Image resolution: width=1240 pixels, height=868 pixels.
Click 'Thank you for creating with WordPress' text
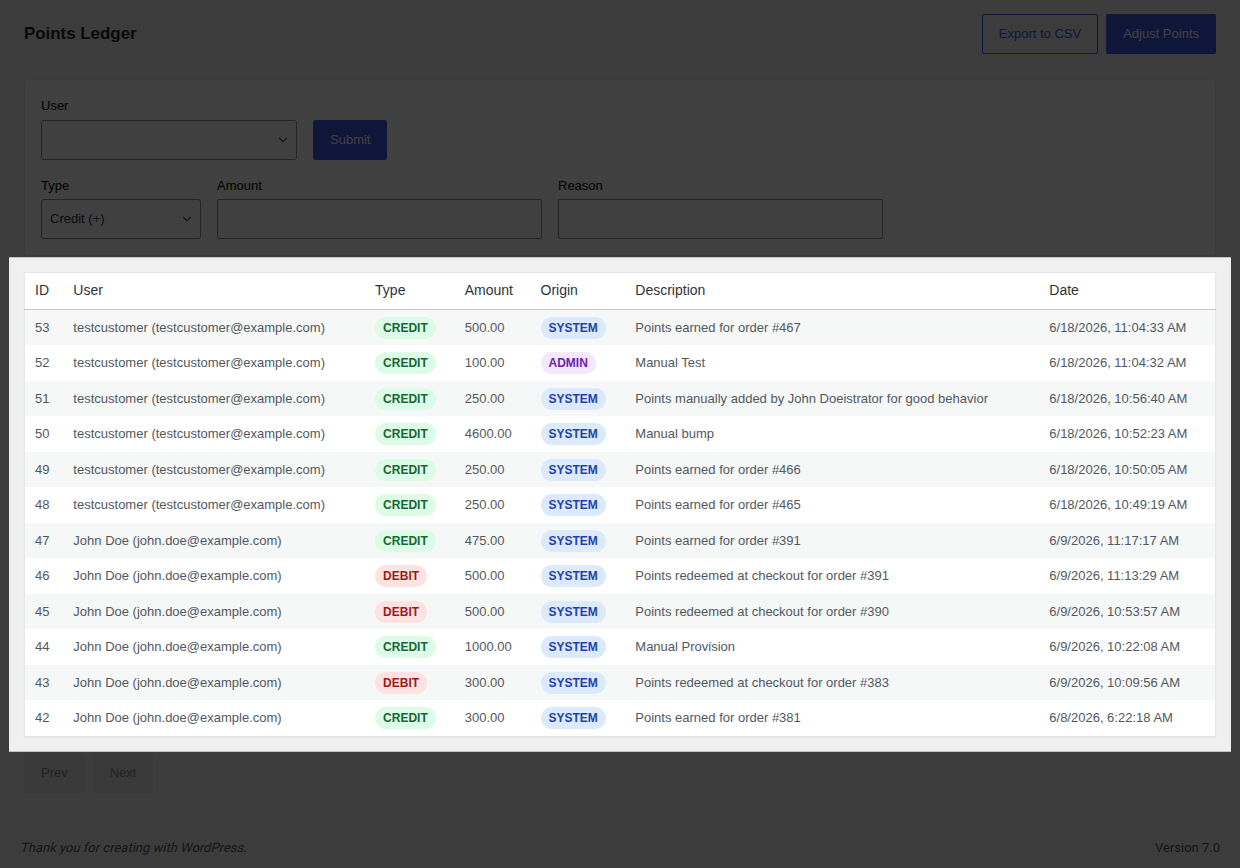click(133, 848)
